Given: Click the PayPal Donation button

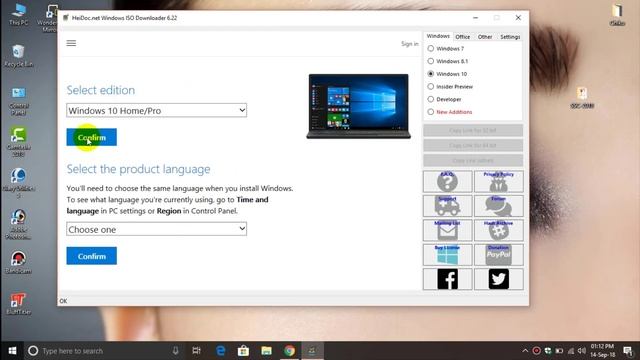Looking at the screenshot, I should (x=498, y=255).
